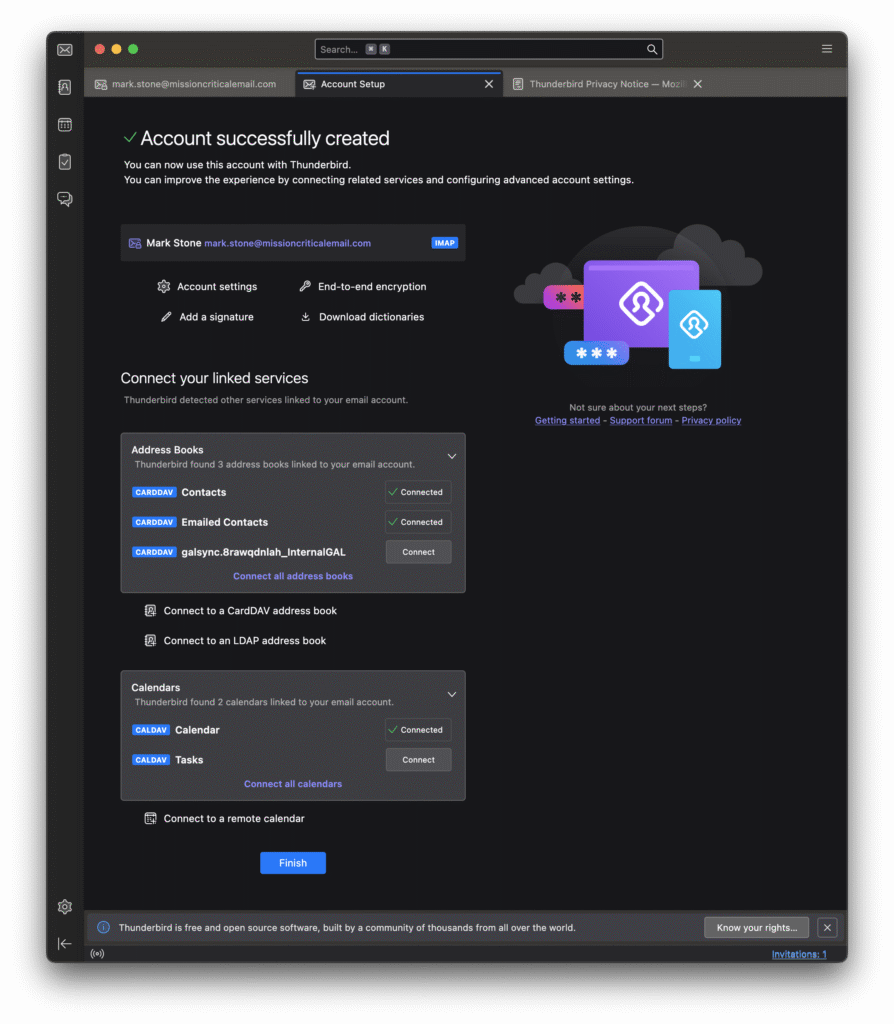Click the mark.stone email address link
This screenshot has width=894, height=1024.
pos(287,243)
